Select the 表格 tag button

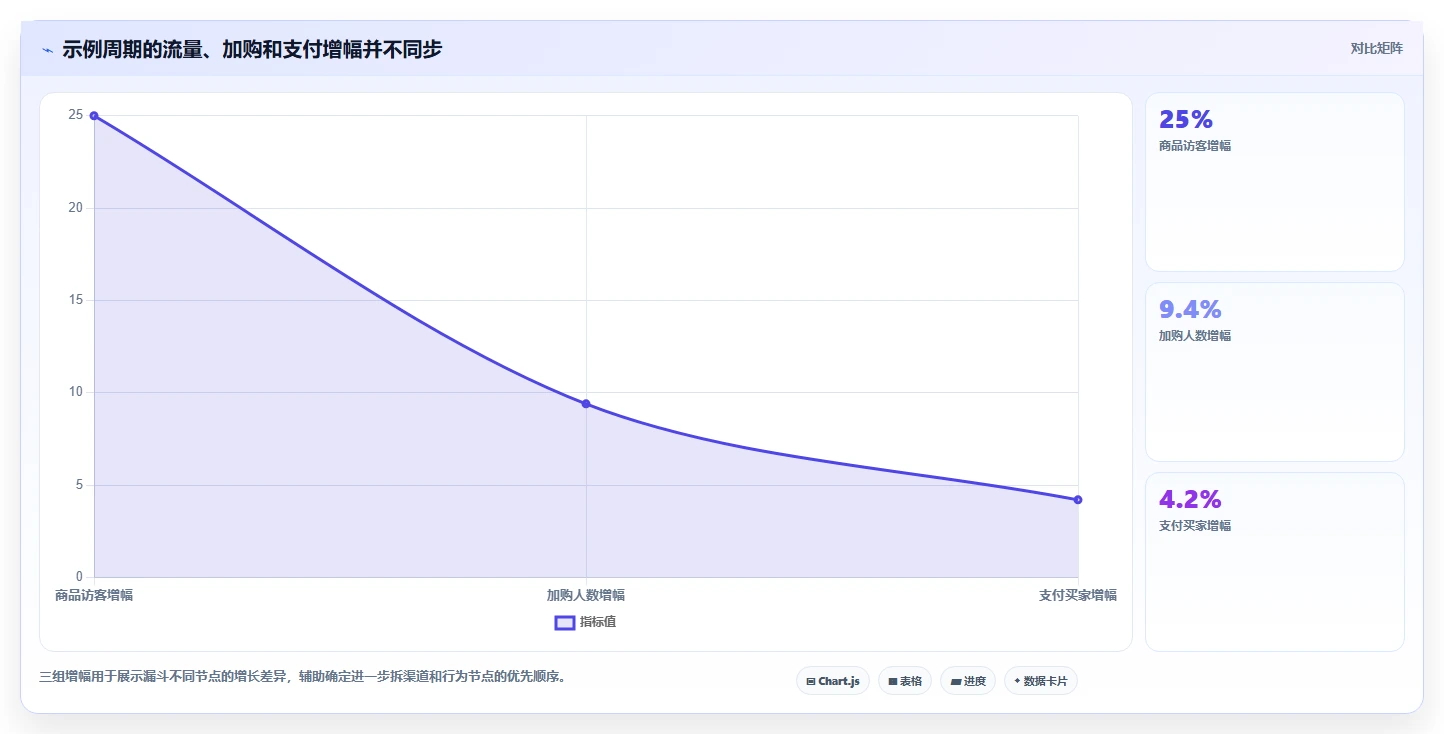[905, 681]
